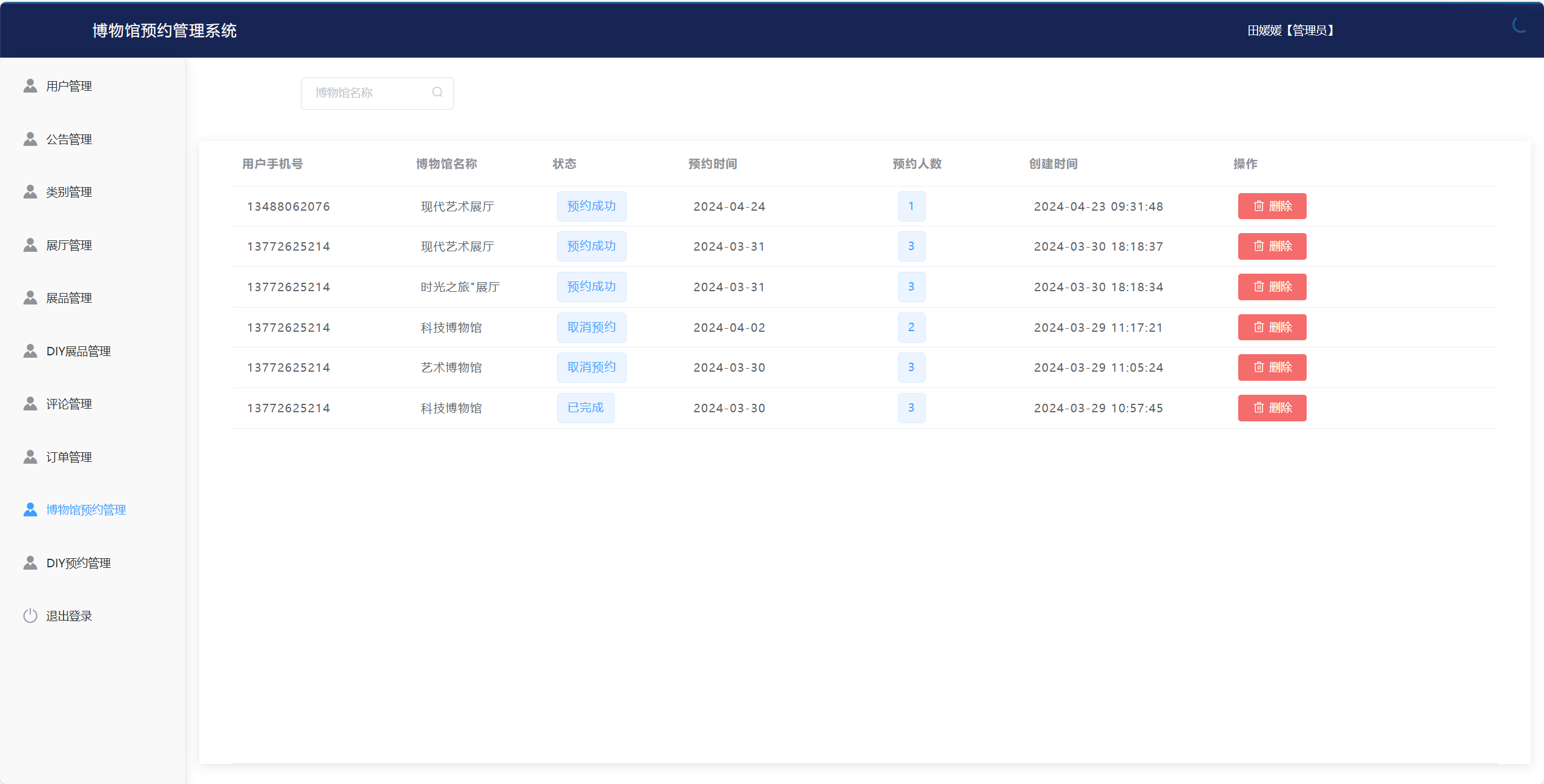Click the search magnifier icon
Image resolution: width=1544 pixels, height=784 pixels.
coord(437,92)
